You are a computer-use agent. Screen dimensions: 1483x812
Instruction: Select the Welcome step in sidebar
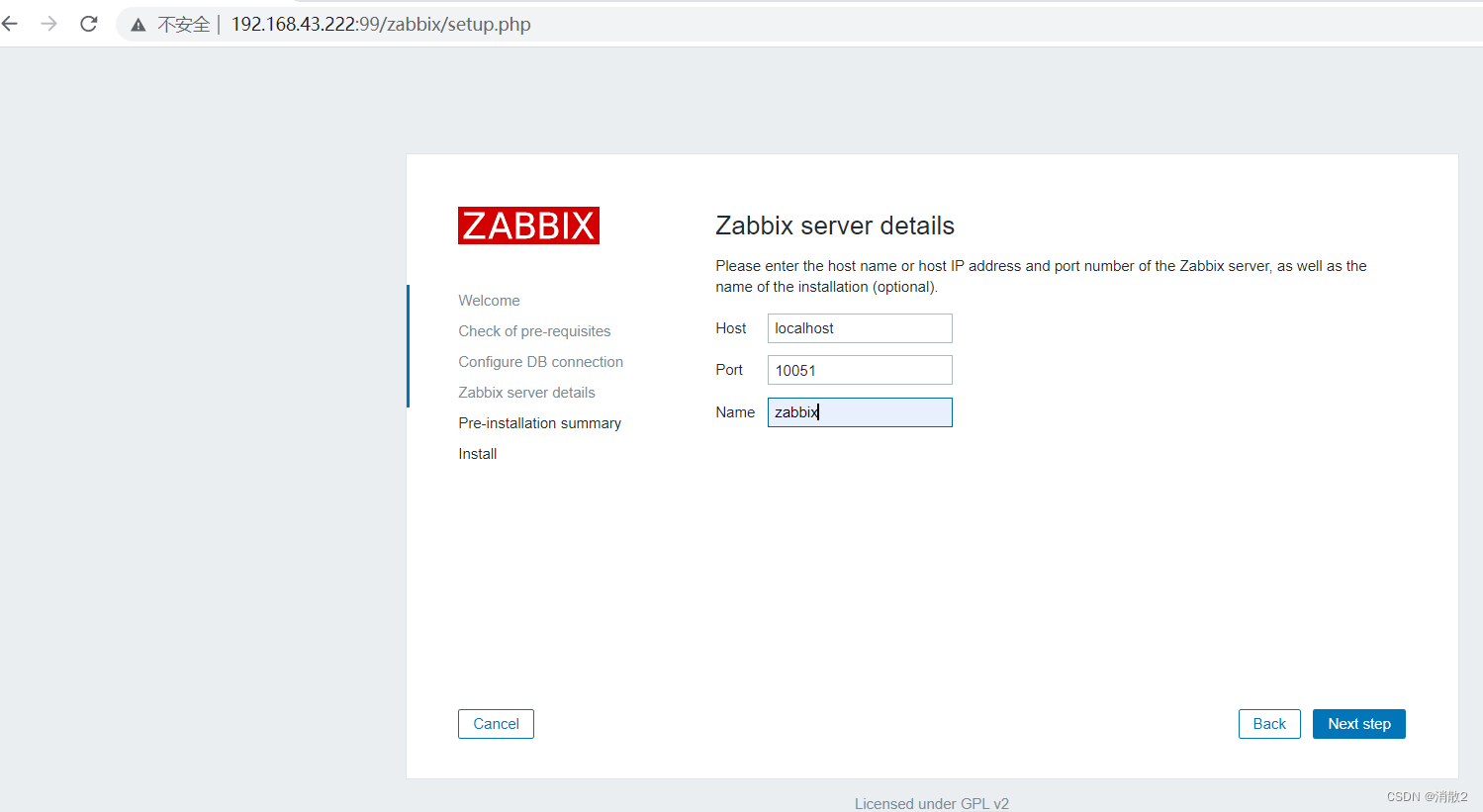coord(489,301)
